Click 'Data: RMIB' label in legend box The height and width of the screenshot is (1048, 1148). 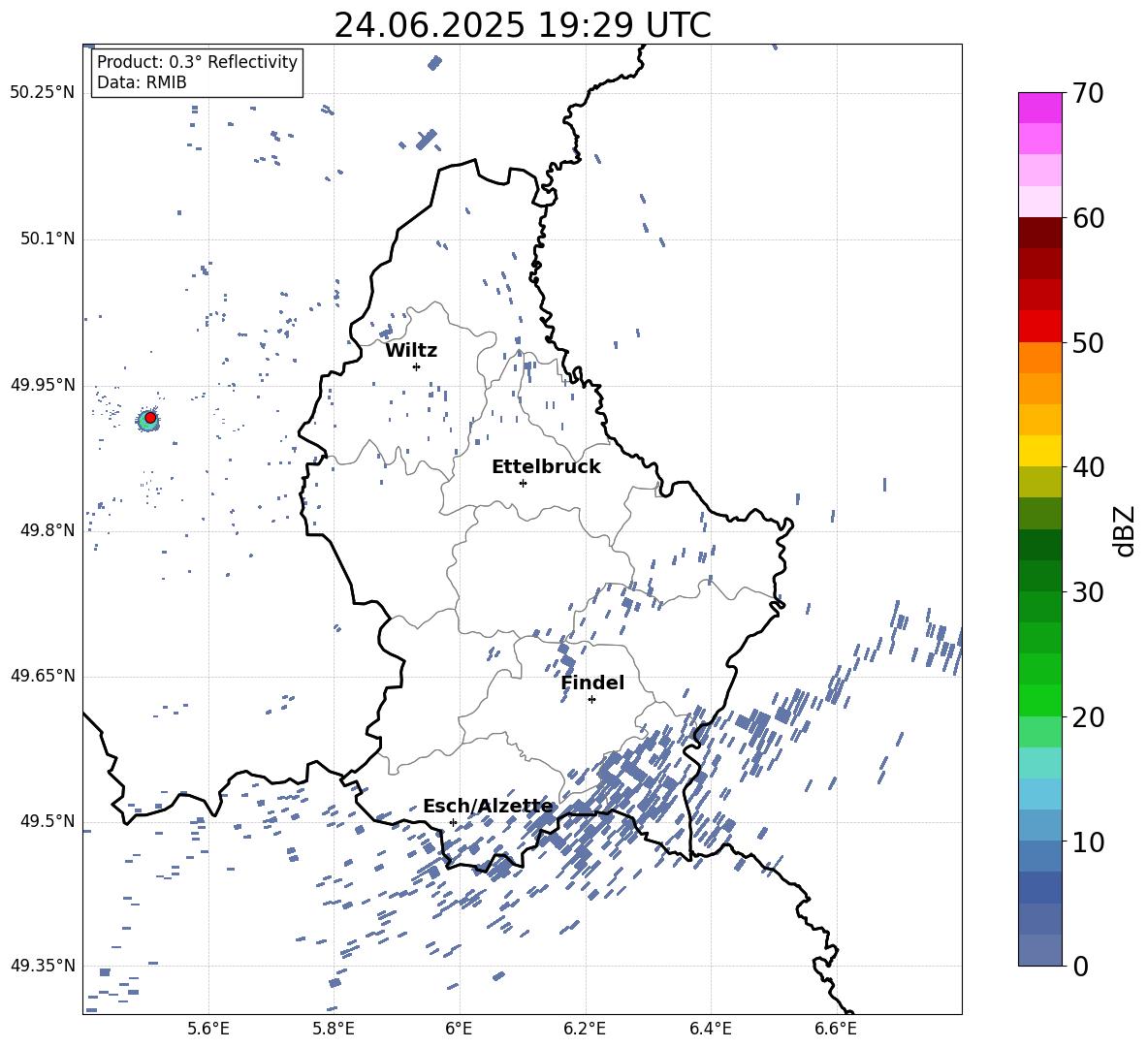tap(142, 82)
